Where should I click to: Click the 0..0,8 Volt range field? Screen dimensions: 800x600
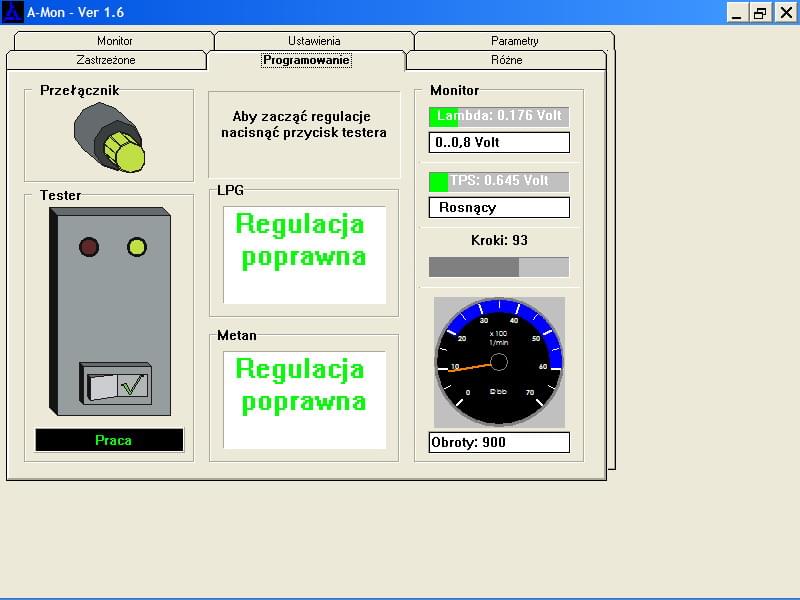tap(499, 142)
